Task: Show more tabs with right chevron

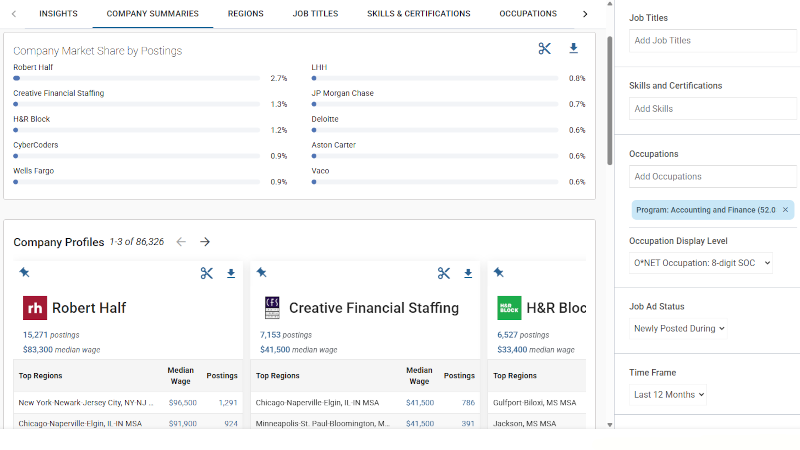Action: coord(585,14)
